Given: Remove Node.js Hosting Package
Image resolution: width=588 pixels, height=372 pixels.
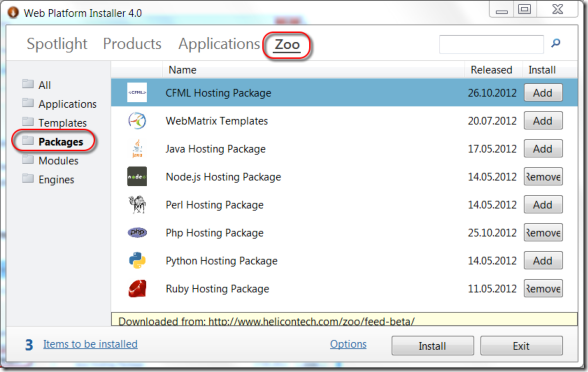Looking at the screenshot, I should (x=543, y=177).
